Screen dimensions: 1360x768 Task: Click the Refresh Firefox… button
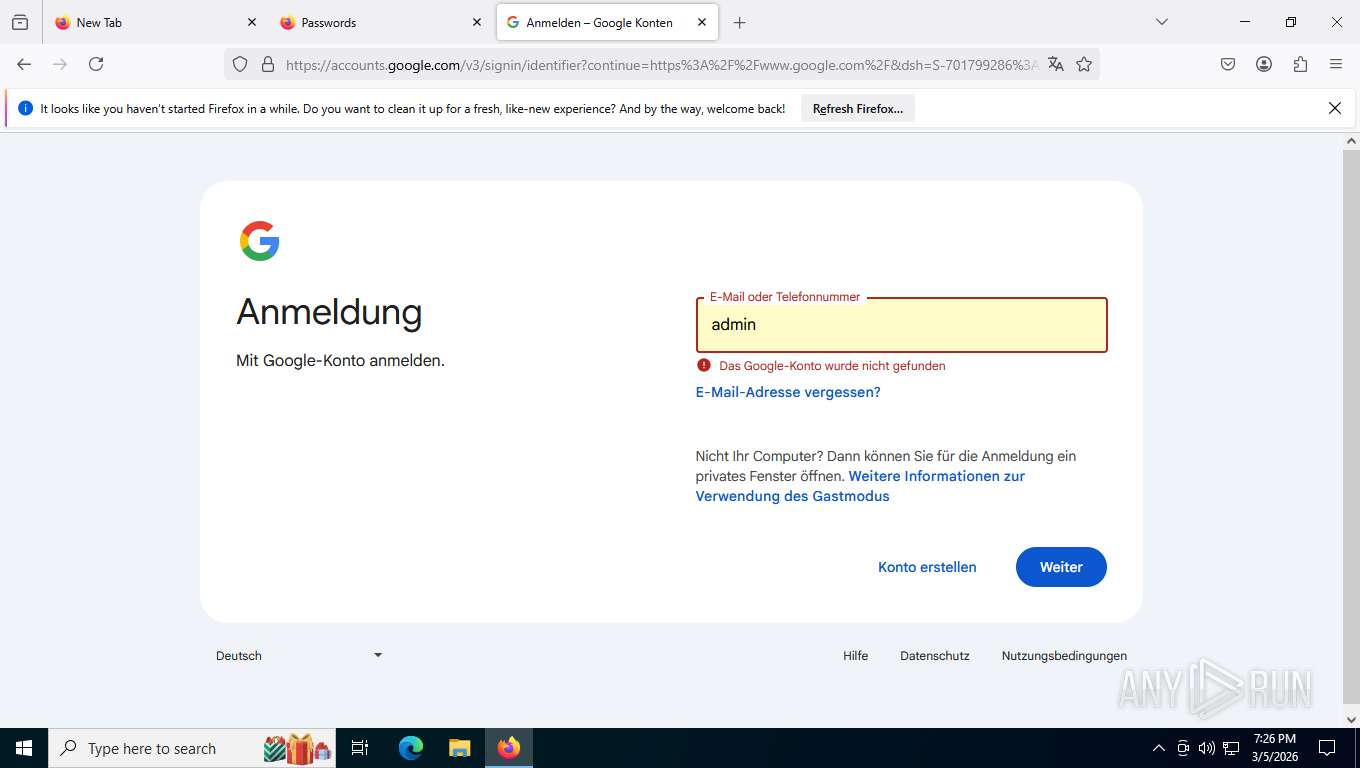pyautogui.click(x=858, y=109)
